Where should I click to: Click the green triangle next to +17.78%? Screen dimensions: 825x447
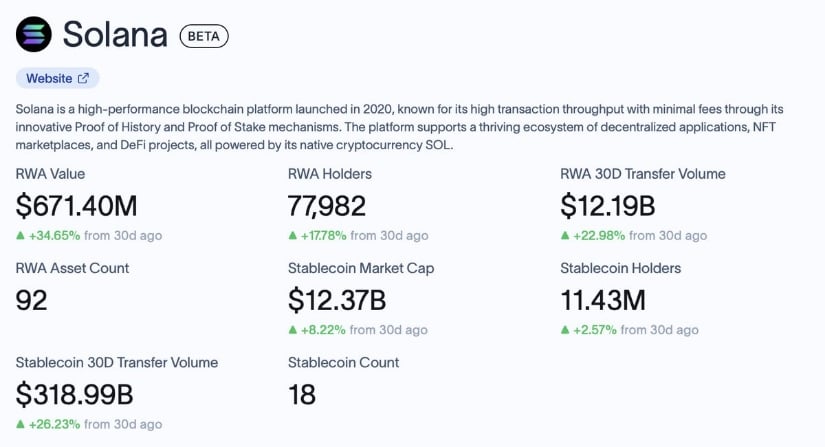pos(293,235)
